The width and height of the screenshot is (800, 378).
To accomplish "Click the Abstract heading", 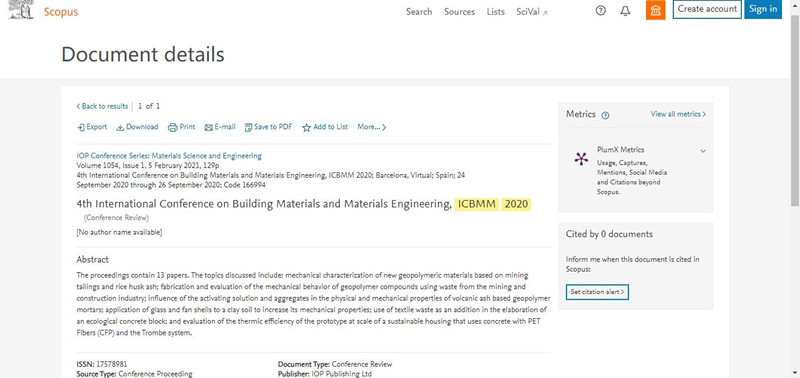I will (x=92, y=260).
